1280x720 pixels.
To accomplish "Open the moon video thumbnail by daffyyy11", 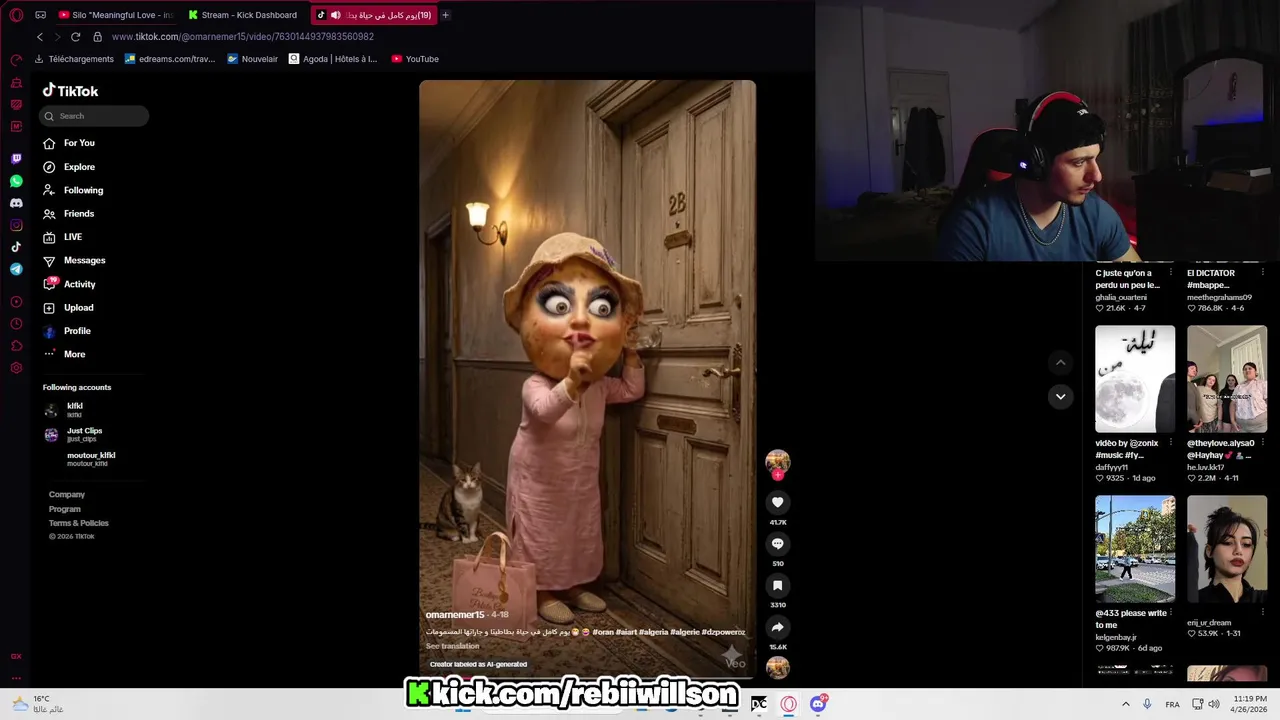I will (x=1135, y=379).
